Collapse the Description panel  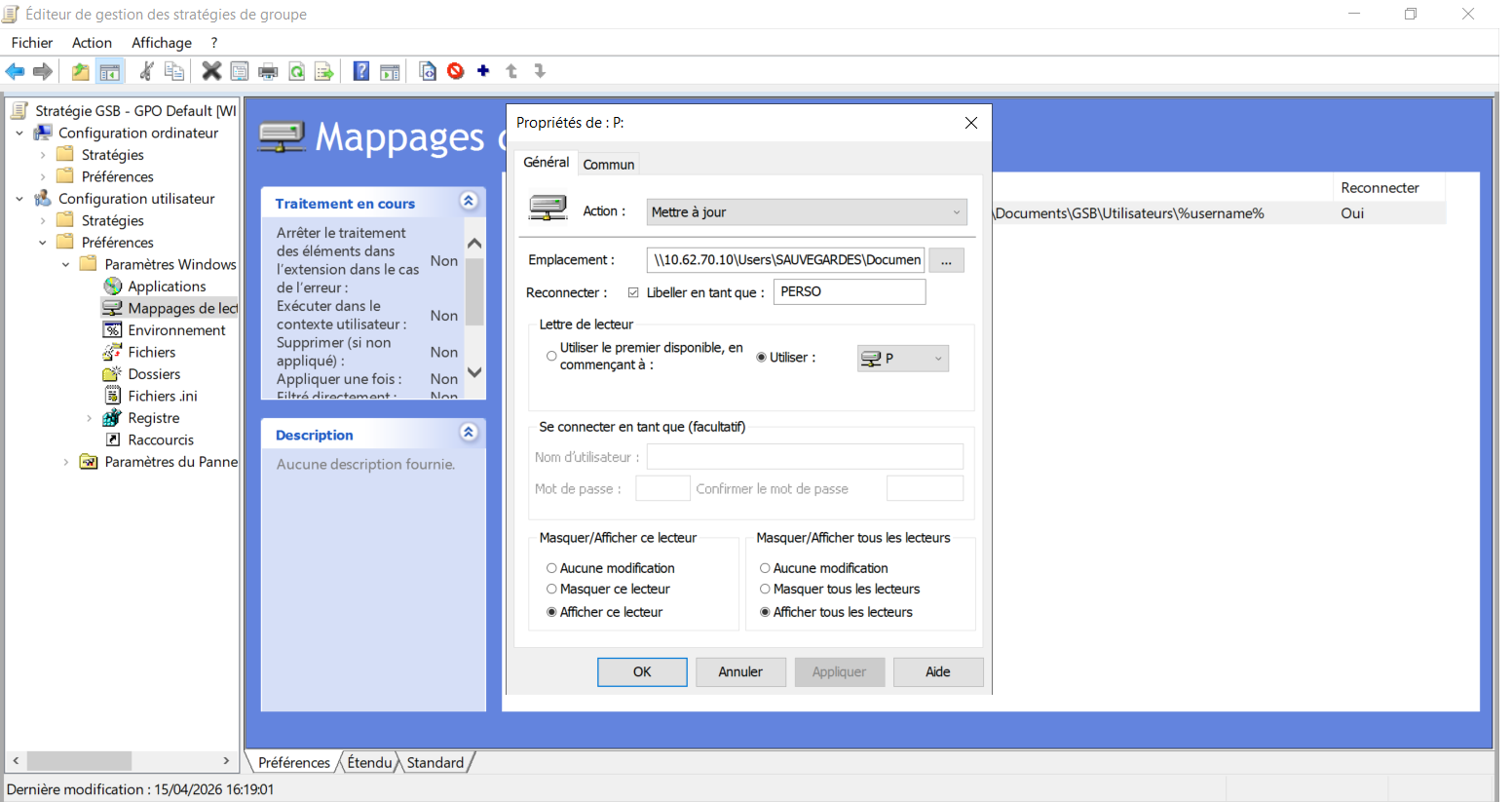click(469, 432)
